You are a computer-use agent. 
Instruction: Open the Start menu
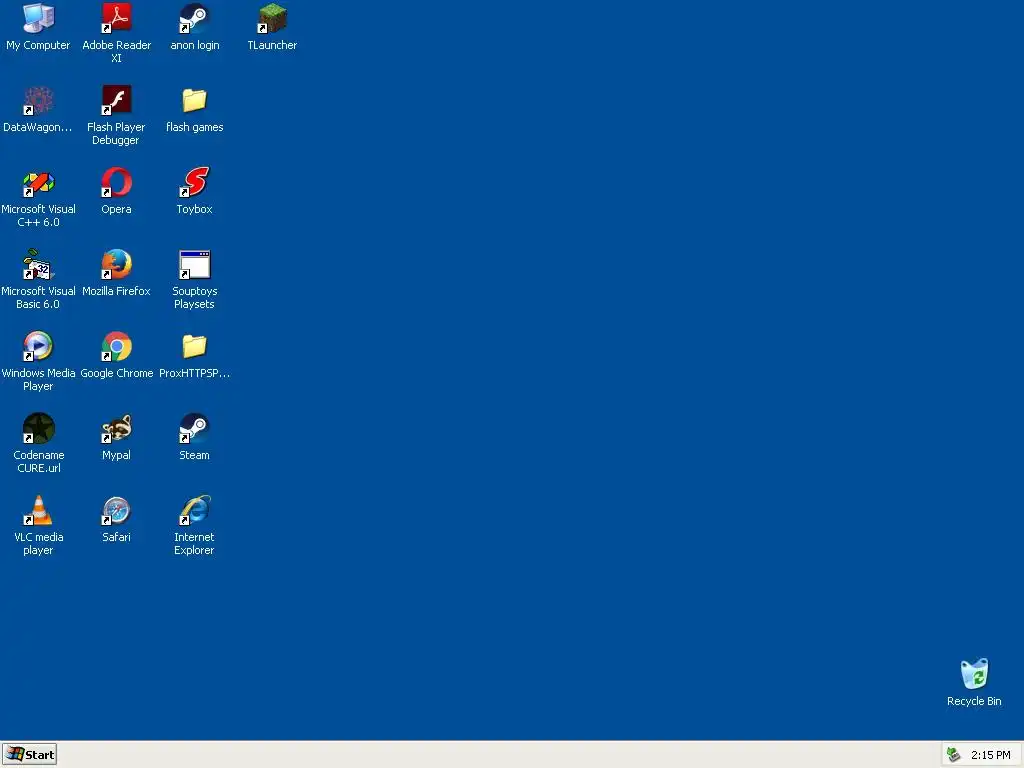click(x=29, y=754)
